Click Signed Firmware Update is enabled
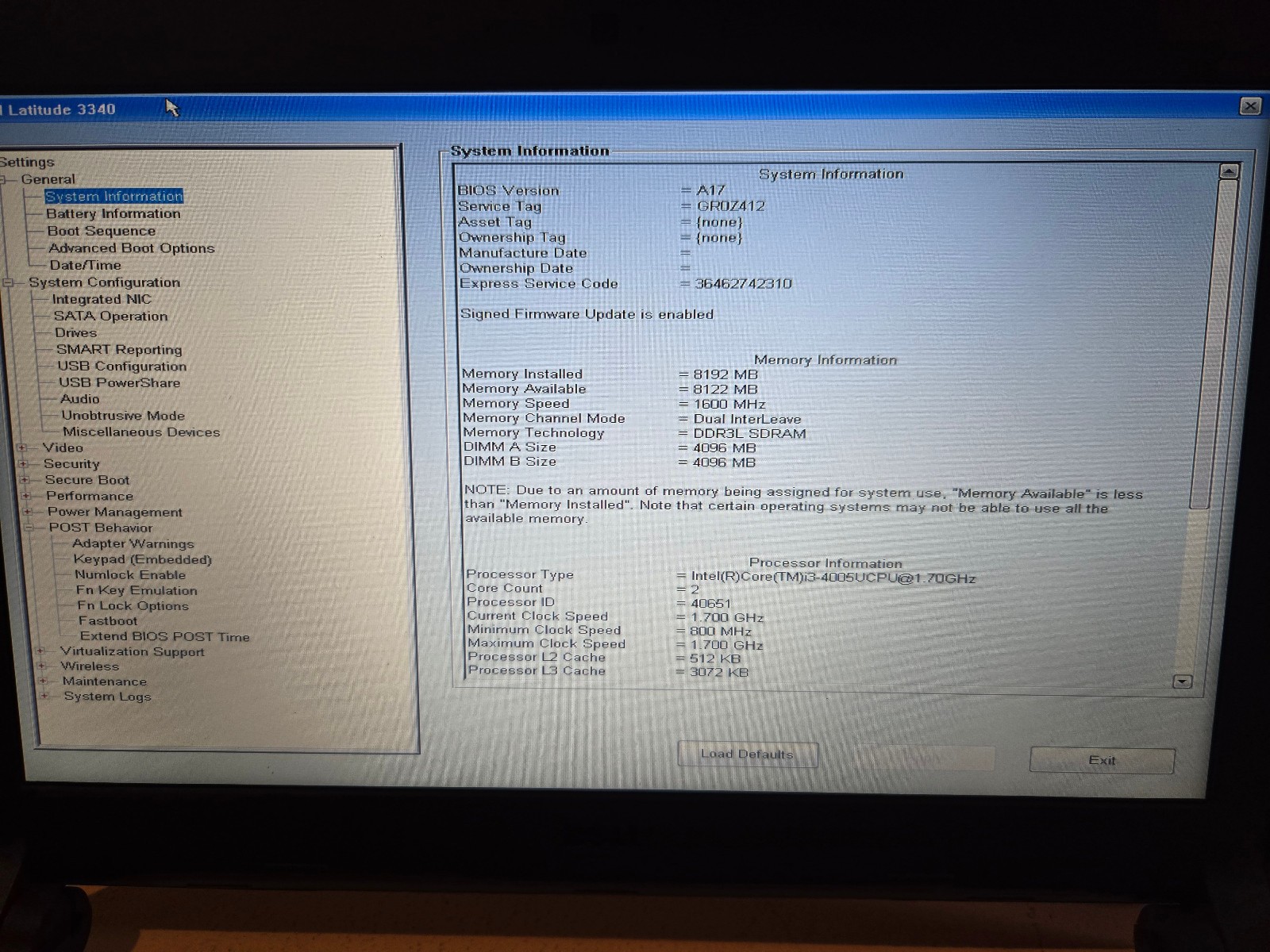The image size is (1270, 952). pyautogui.click(x=587, y=314)
